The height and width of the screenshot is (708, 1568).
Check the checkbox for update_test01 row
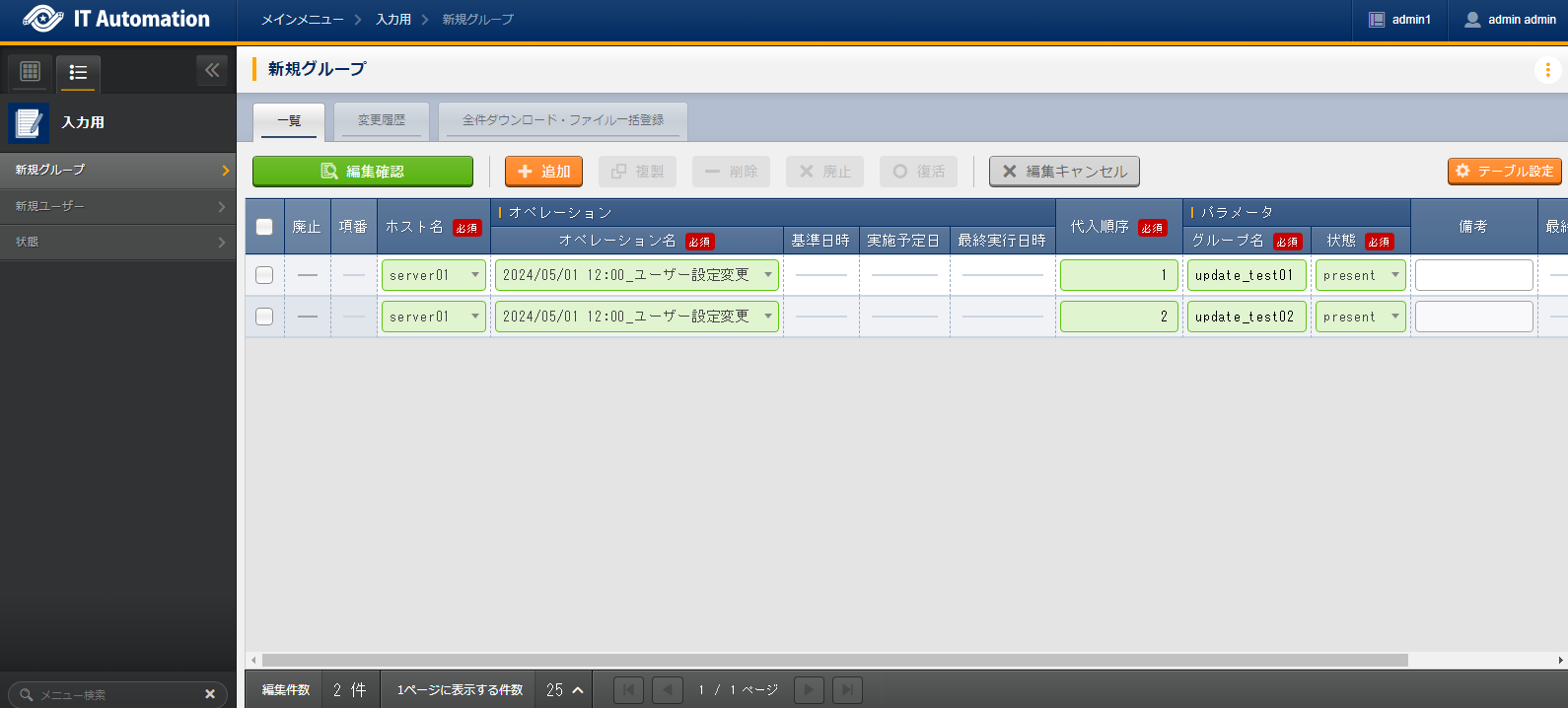tap(264, 275)
